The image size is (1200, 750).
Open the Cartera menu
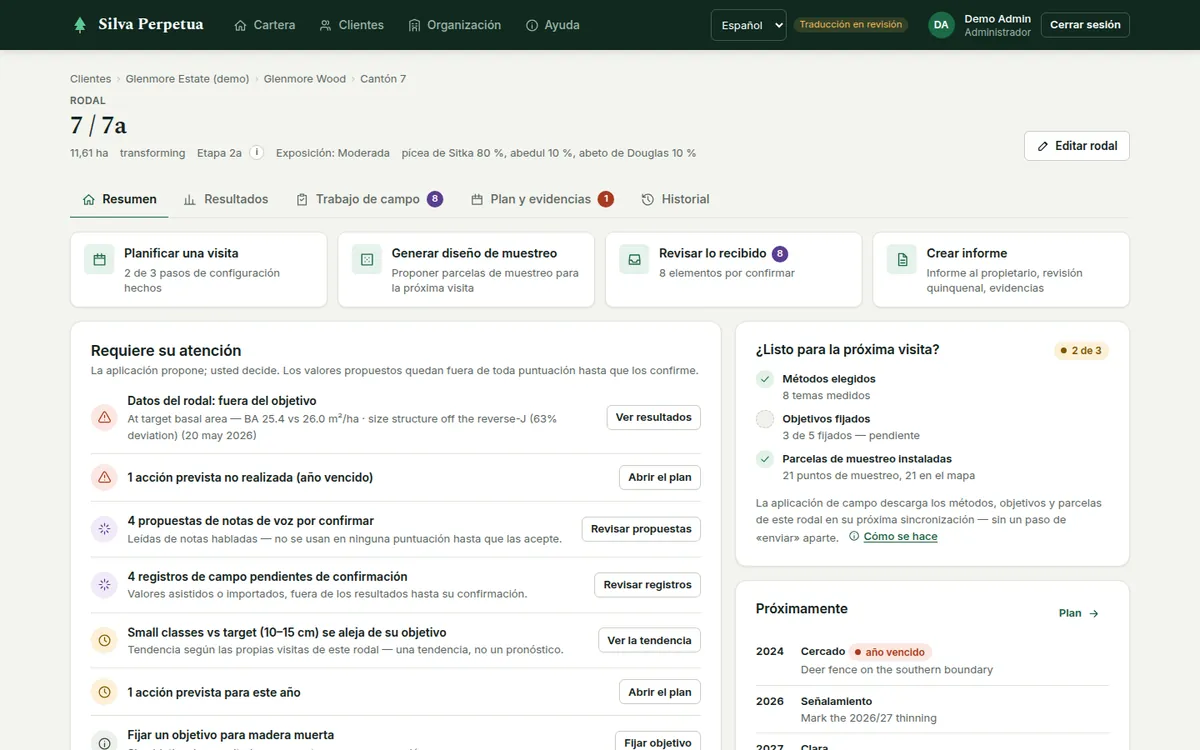click(264, 25)
